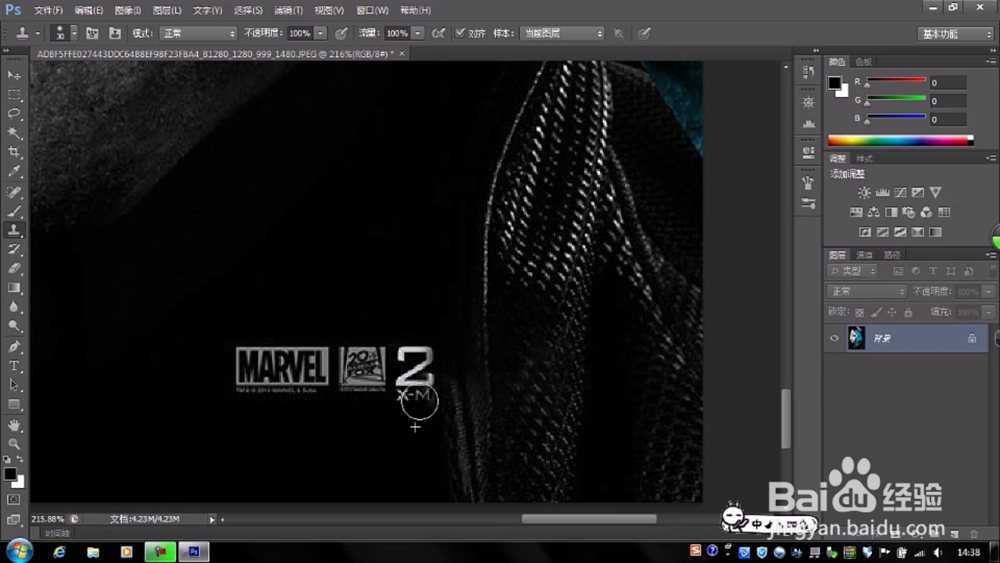The image size is (1000, 563).
Task: Open the 滤镜(T) menu
Action: tap(288, 10)
